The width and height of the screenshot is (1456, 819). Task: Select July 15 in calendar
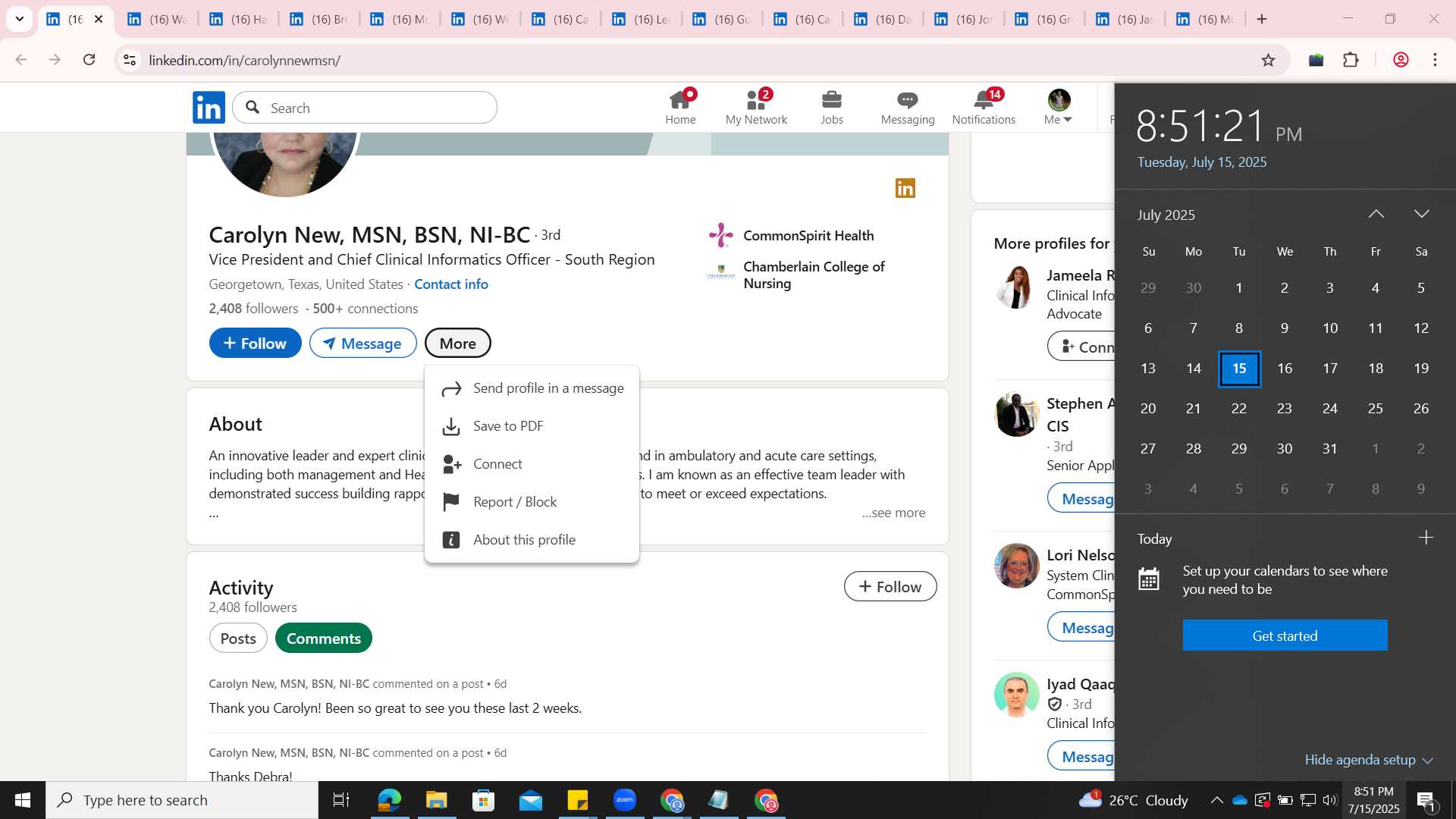(x=1239, y=369)
